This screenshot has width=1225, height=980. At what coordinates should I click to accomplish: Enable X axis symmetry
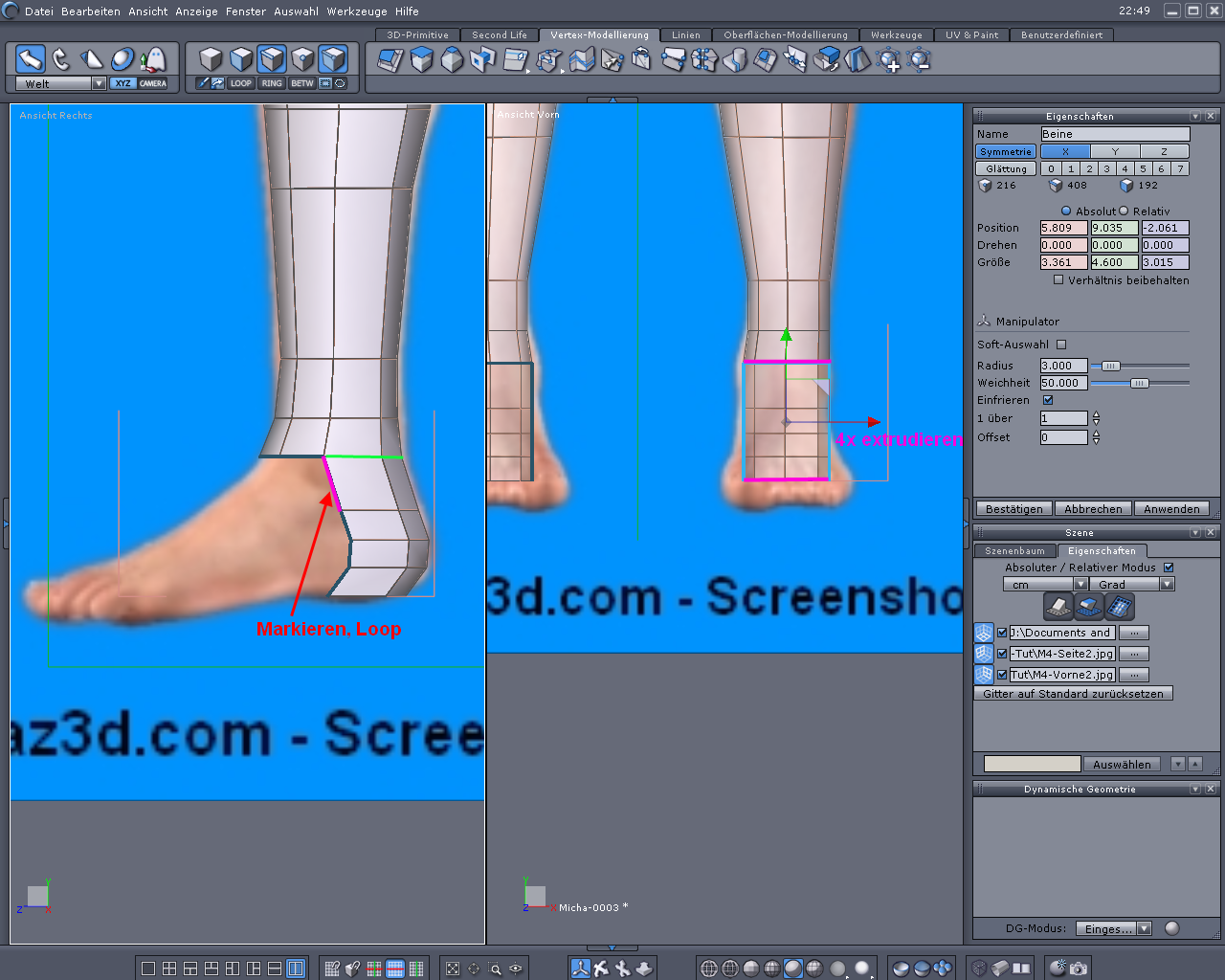point(1065,151)
